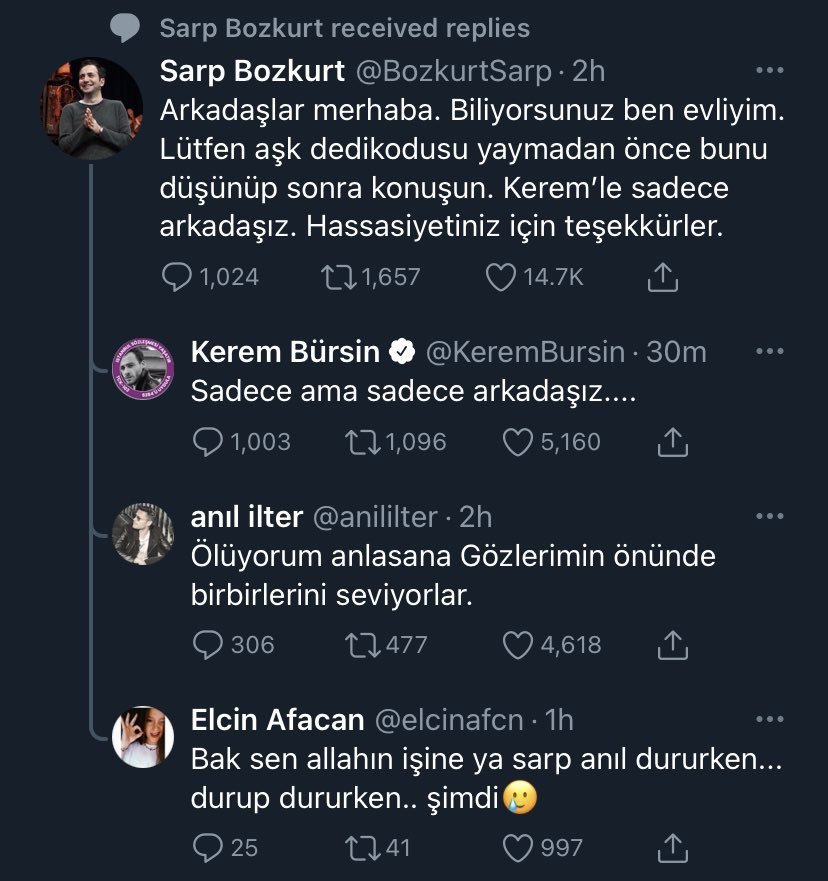Open more options on Kerem Bürsin's reply
This screenshot has width=828, height=881.
[x=769, y=352]
